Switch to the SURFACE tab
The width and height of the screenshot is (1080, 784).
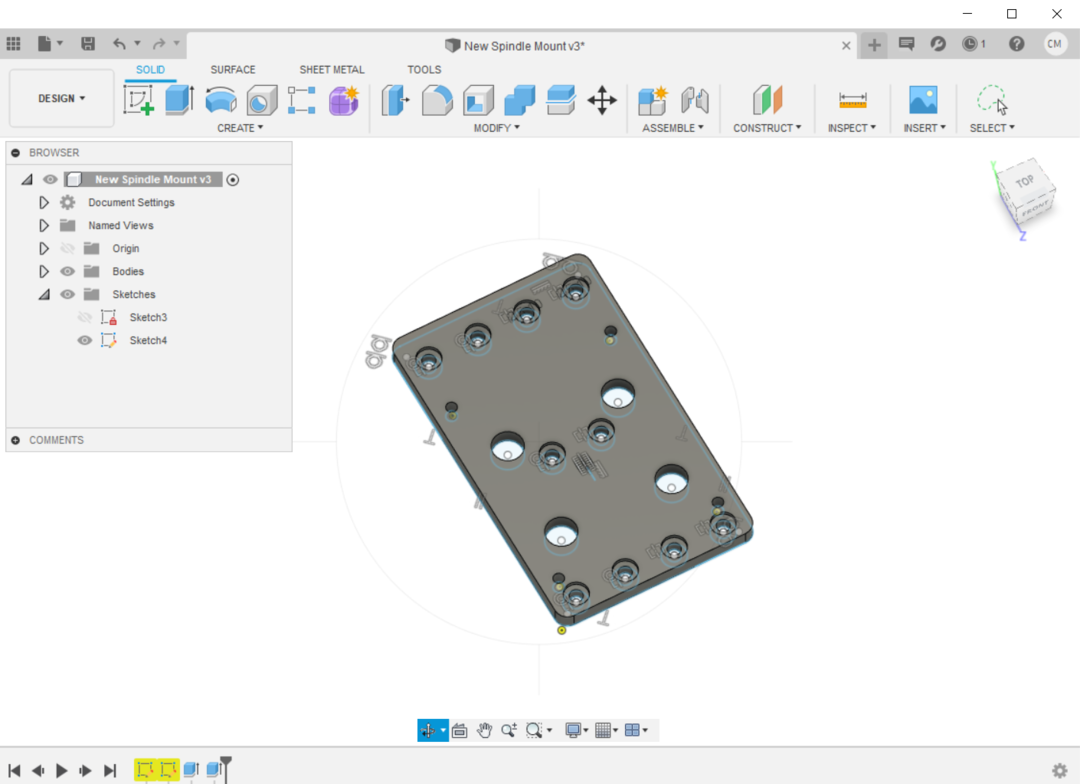click(232, 70)
